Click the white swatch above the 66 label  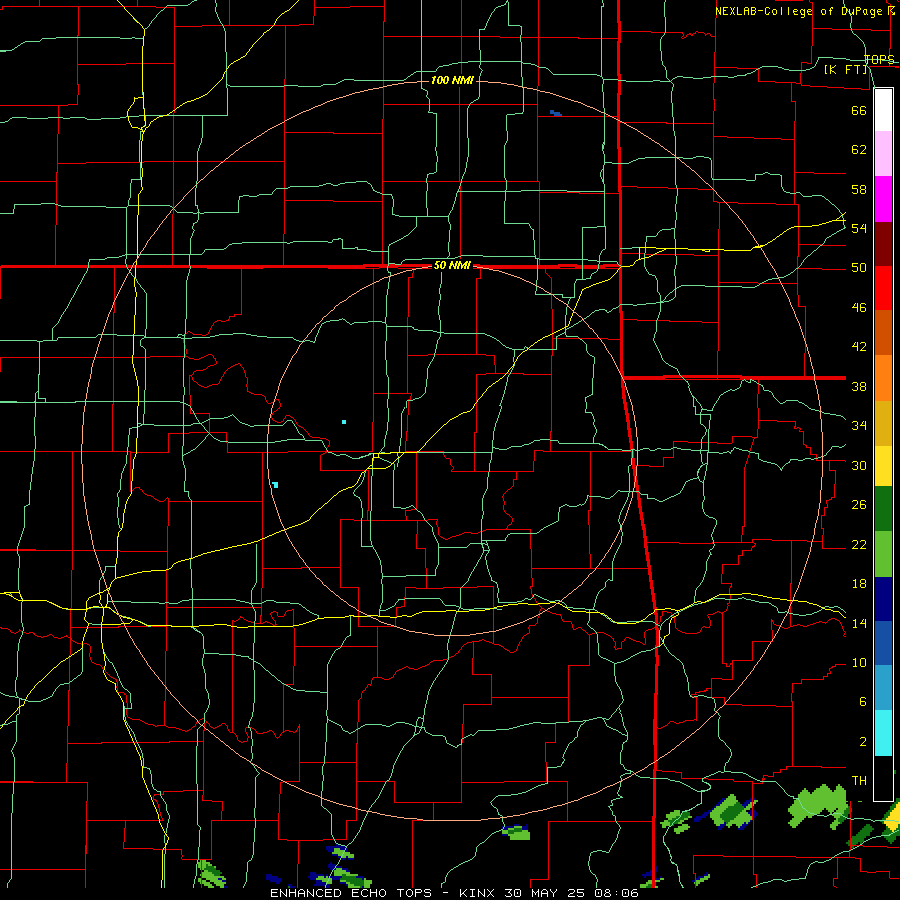(x=883, y=110)
